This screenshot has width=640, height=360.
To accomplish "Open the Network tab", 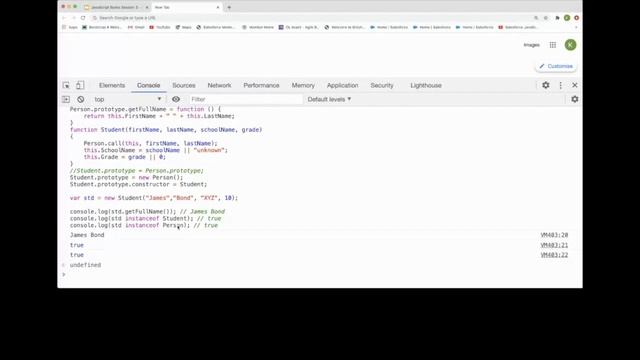I will 219,85.
